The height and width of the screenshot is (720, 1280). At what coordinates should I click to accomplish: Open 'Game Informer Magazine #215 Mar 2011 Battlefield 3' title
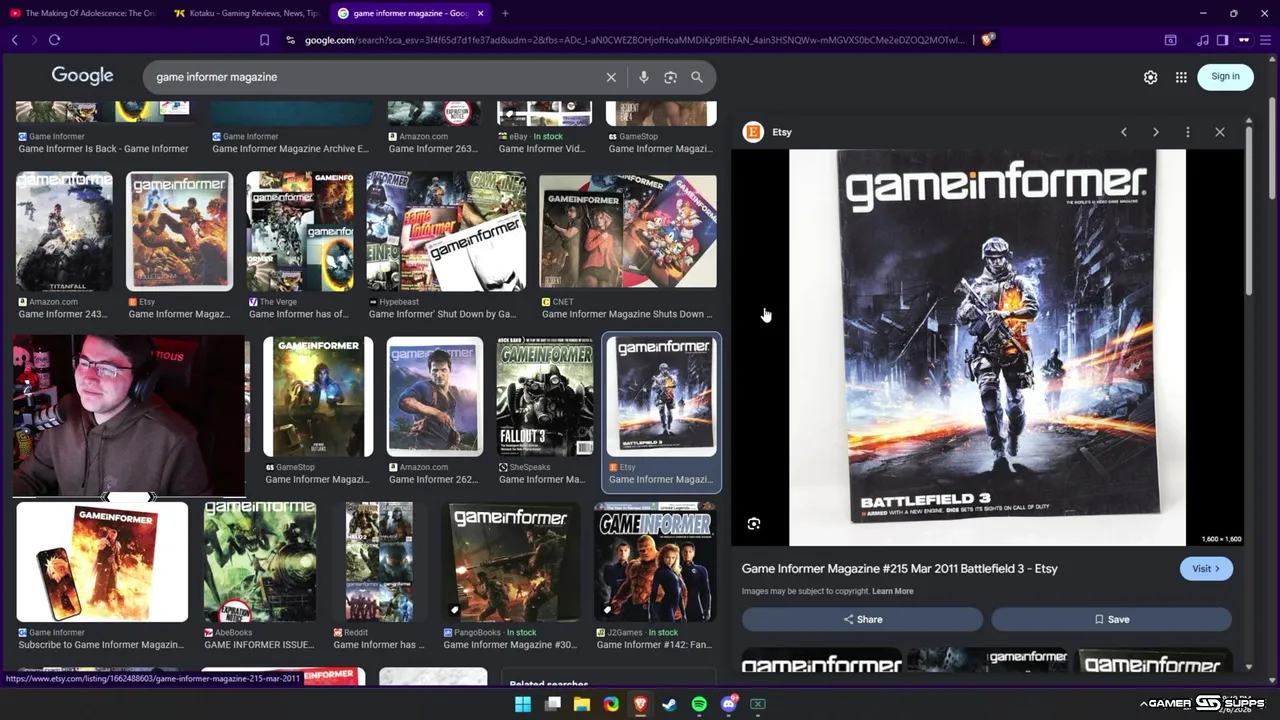click(899, 569)
